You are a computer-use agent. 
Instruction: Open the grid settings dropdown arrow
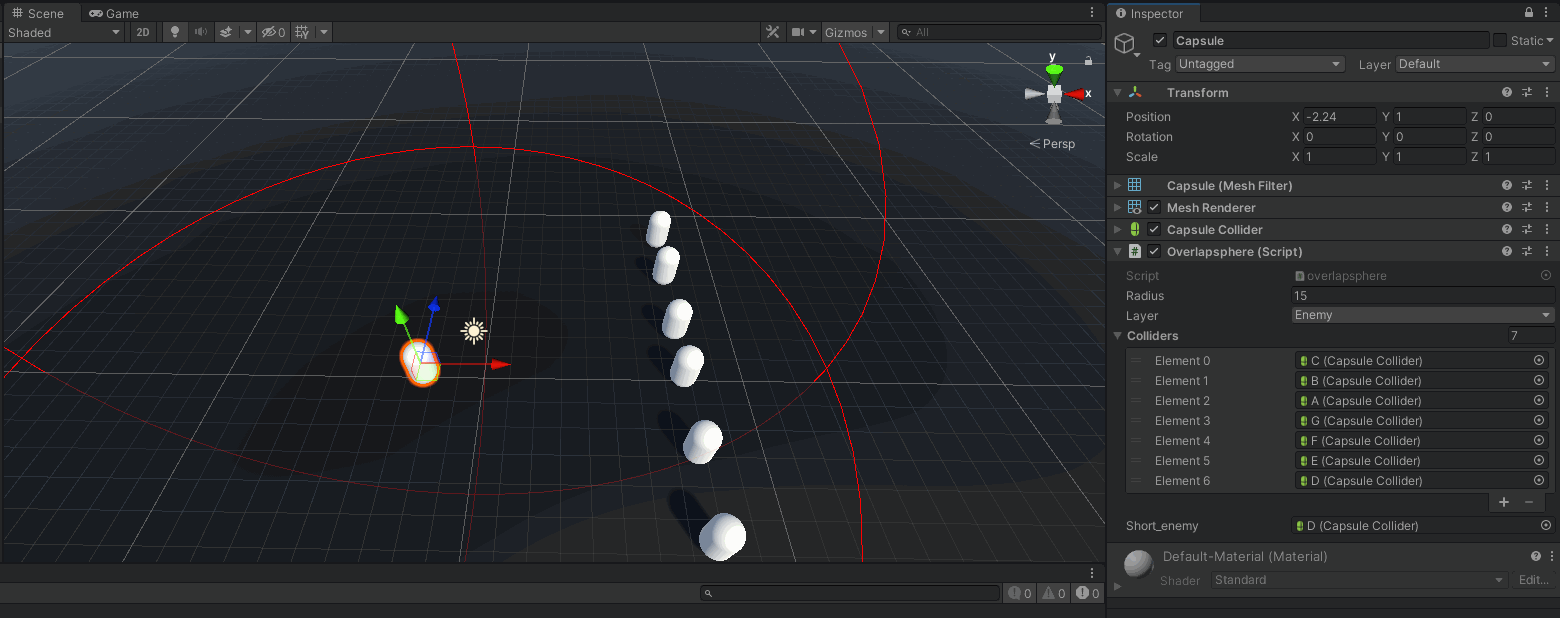point(324,32)
